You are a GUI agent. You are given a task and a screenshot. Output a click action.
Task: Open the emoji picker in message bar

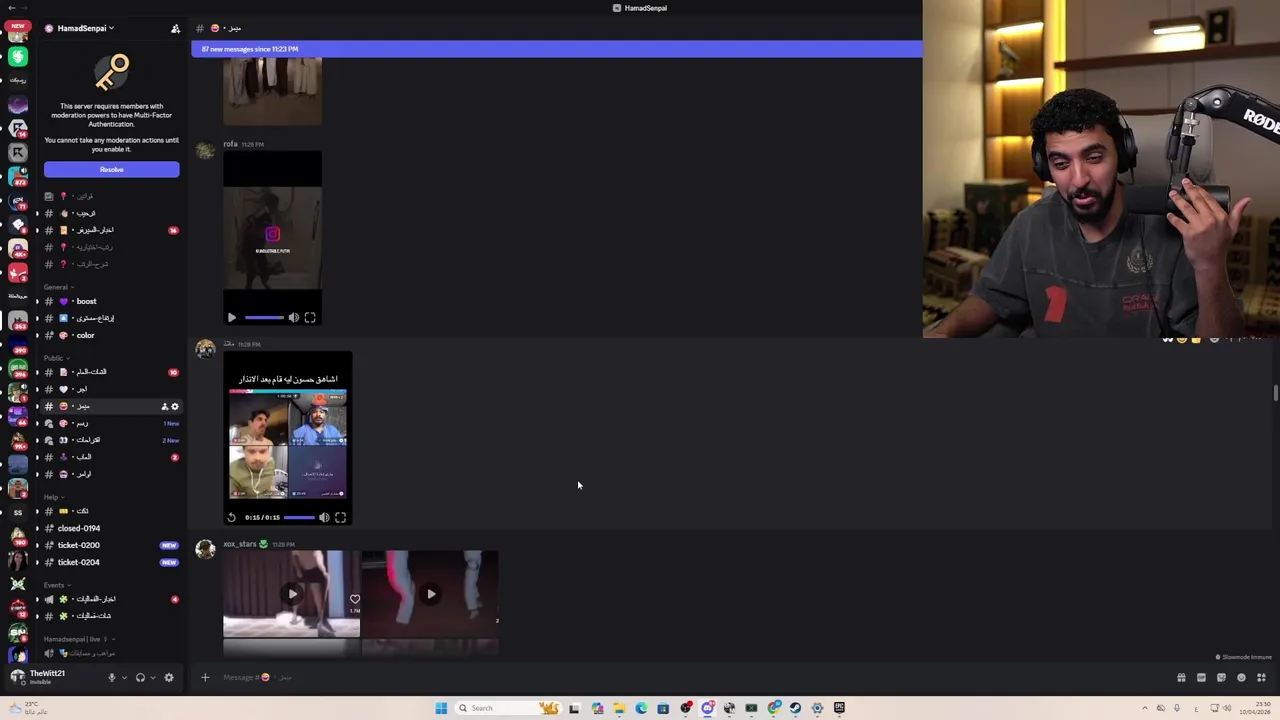point(1241,678)
